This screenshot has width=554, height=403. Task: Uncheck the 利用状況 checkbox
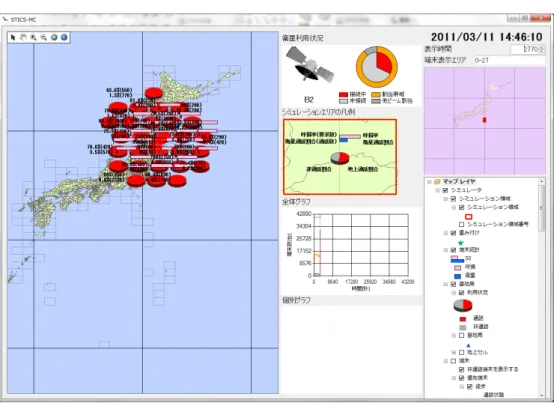(461, 293)
